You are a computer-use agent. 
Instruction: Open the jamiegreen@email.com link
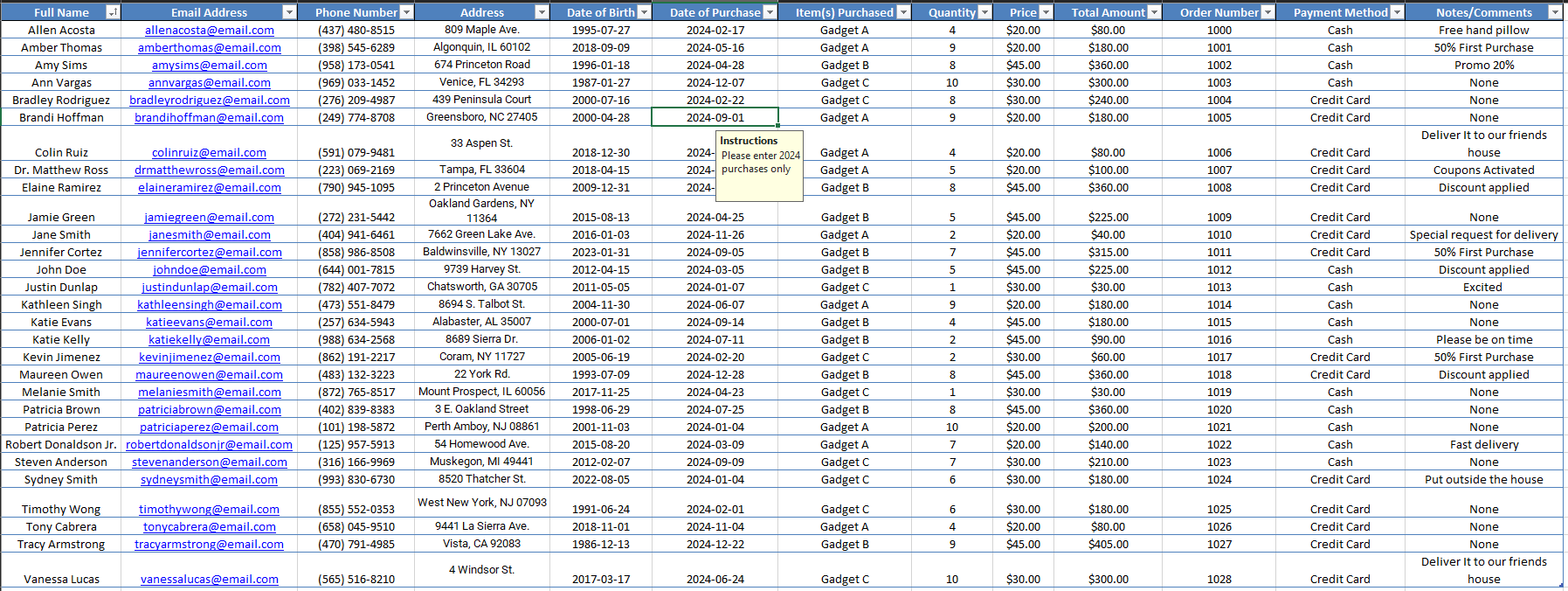210,217
